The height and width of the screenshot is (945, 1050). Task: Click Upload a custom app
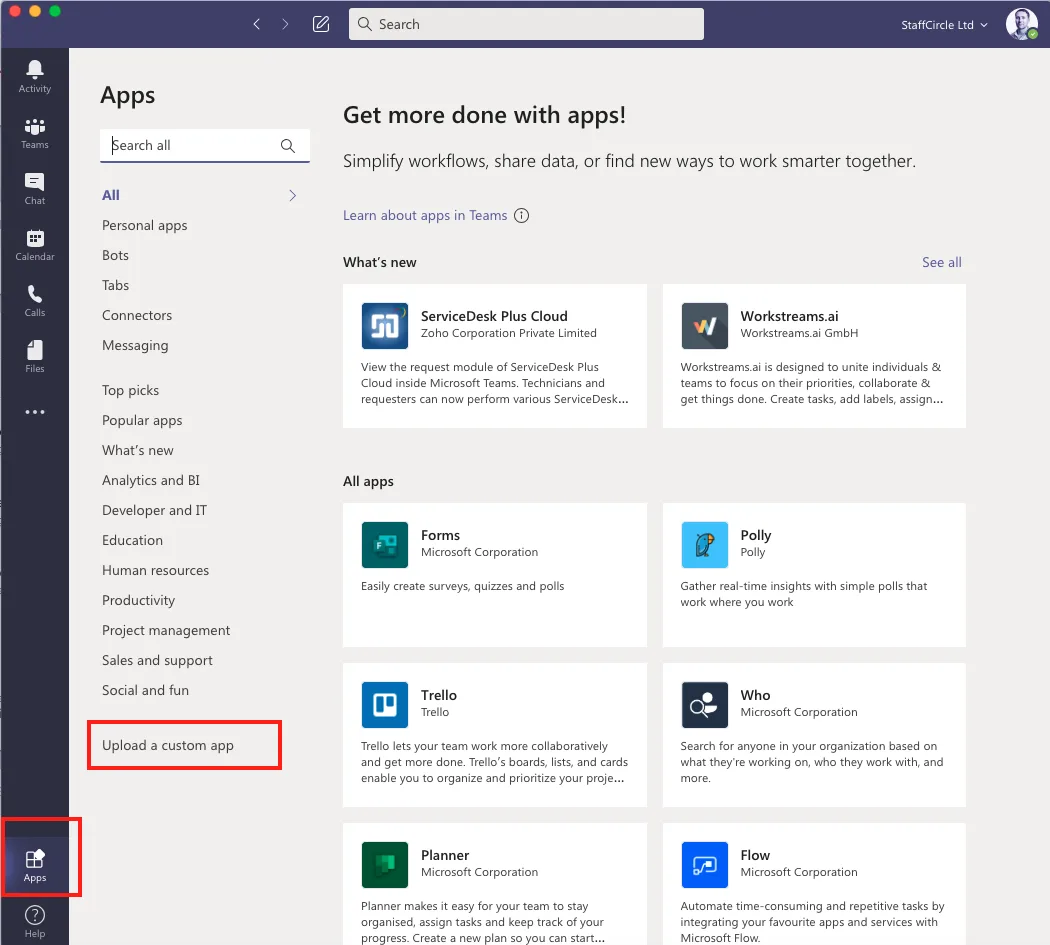tap(168, 745)
